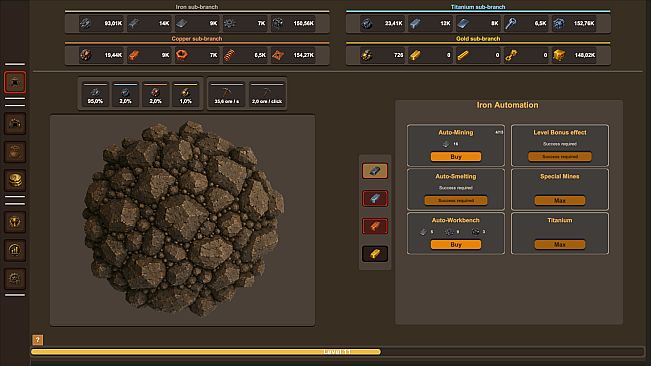
Task: Click the Special Mines Max button
Action: (560, 200)
